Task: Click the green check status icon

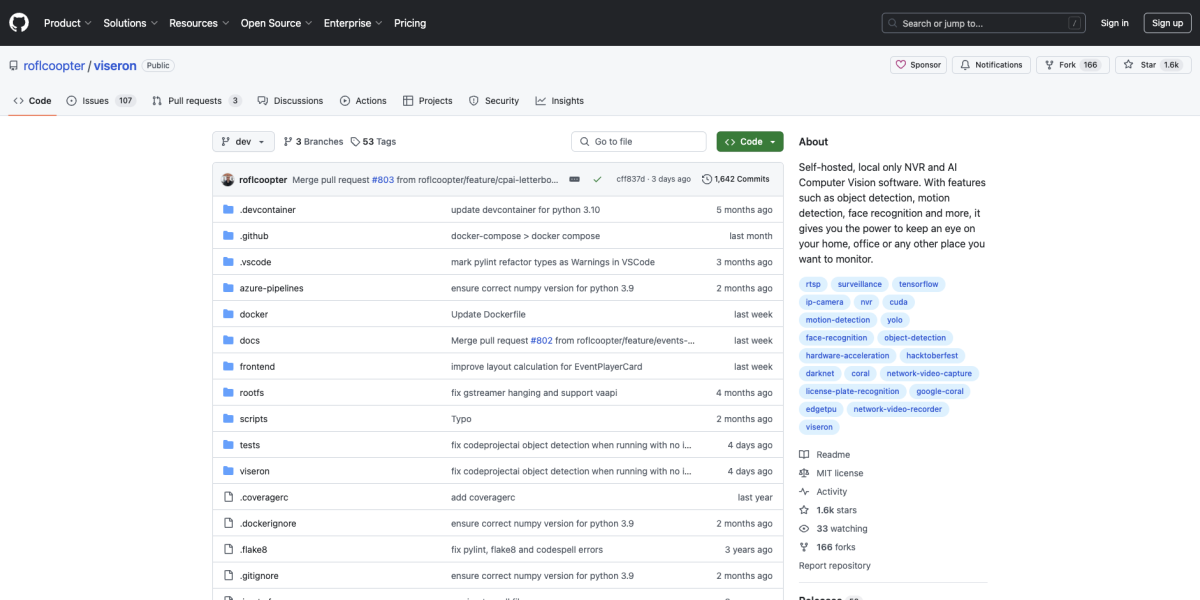Action: 597,179
